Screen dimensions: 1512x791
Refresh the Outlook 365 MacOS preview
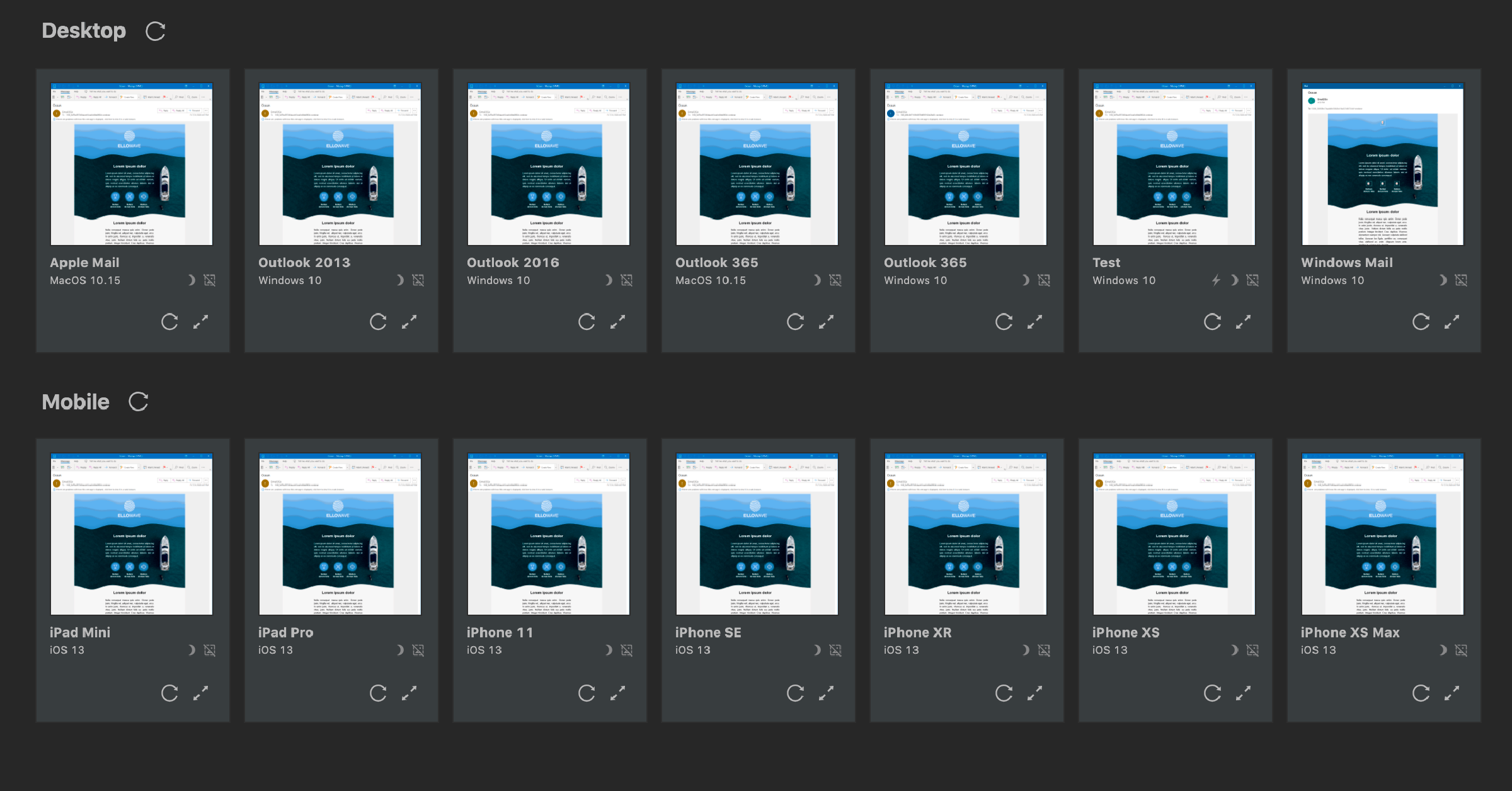[795, 322]
